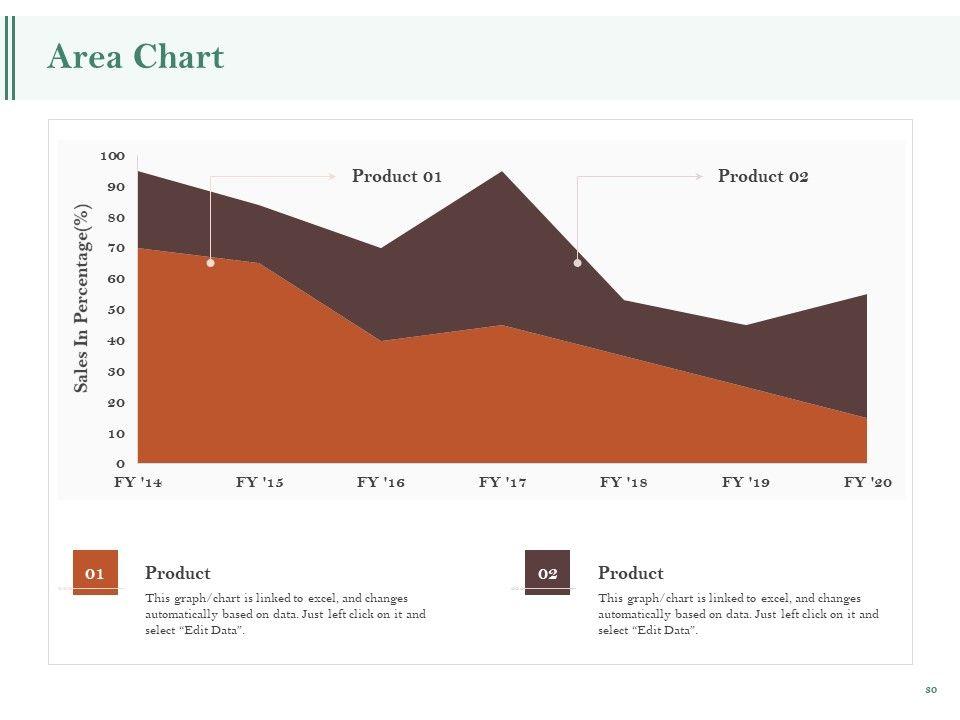Select the Product 02 chart label
960x720 pixels.
click(763, 176)
